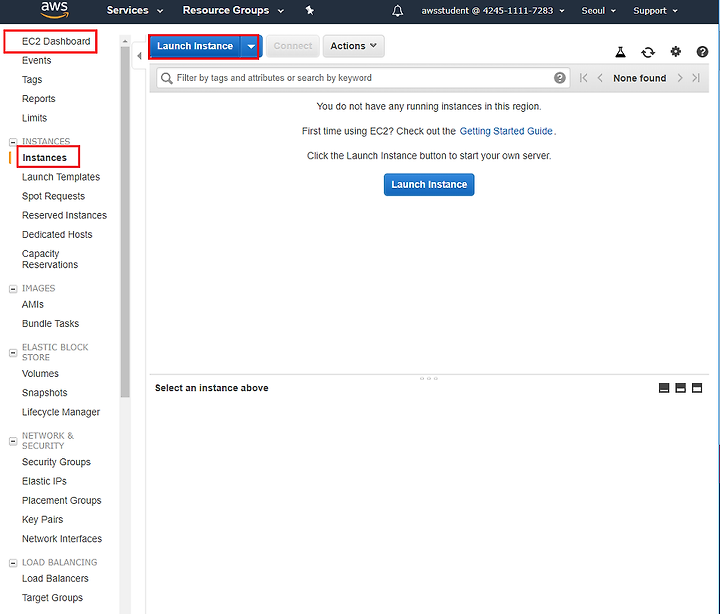This screenshot has height=614, width=720.
Task: Open Placement Groups
Action: (x=62, y=501)
